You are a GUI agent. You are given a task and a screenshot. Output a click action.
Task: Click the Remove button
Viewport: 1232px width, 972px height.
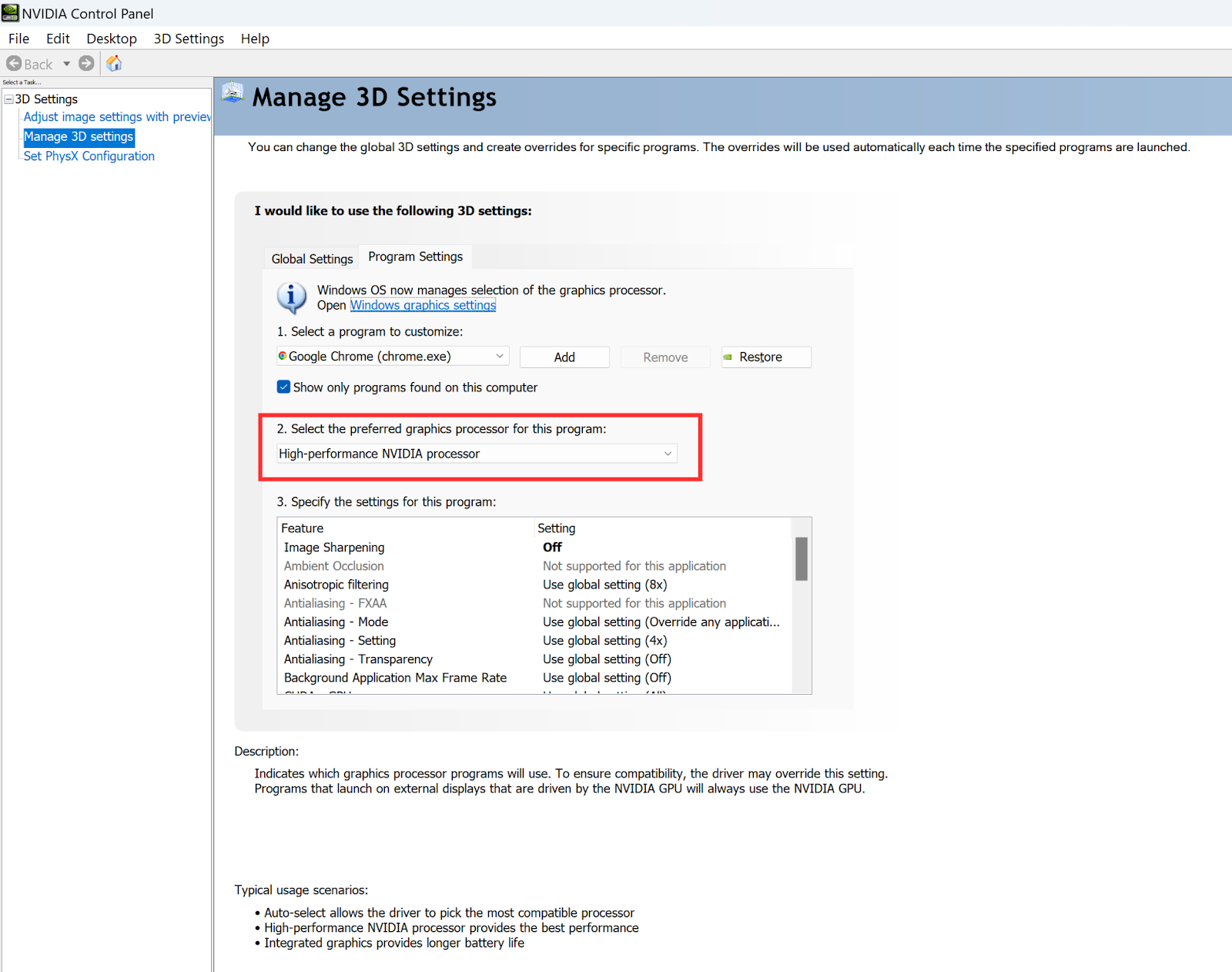[x=665, y=357]
